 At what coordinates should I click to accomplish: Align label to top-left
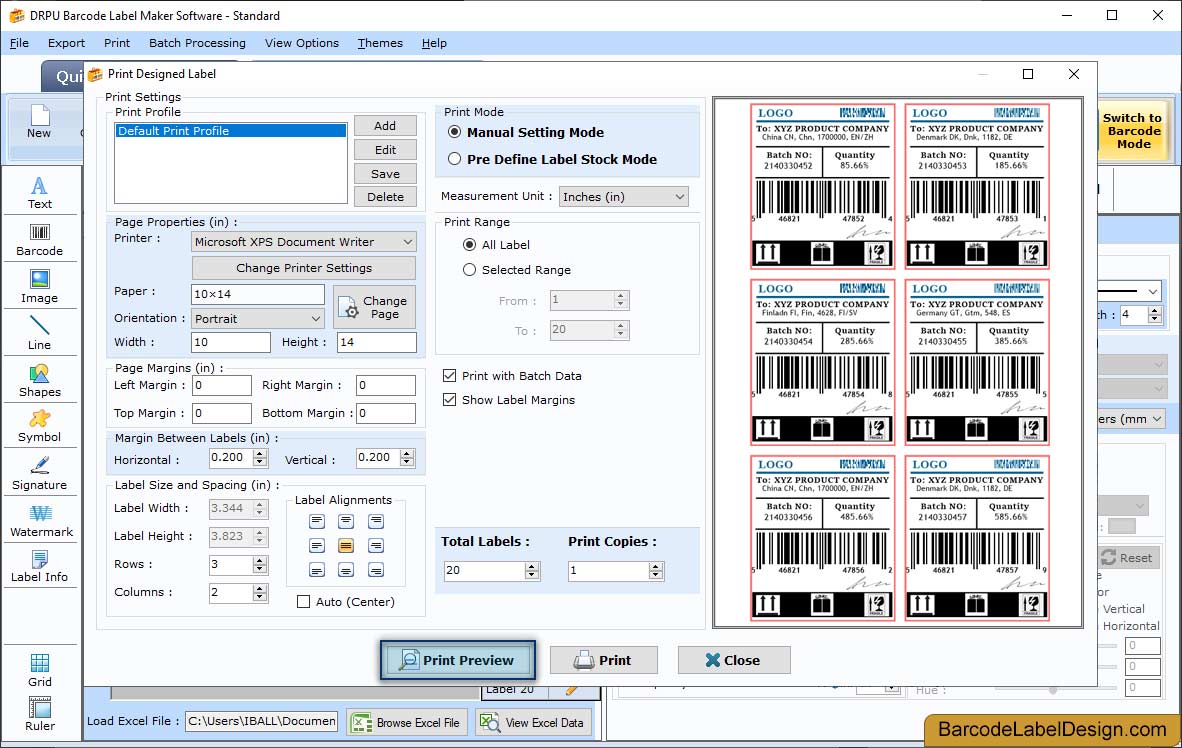coord(317,521)
